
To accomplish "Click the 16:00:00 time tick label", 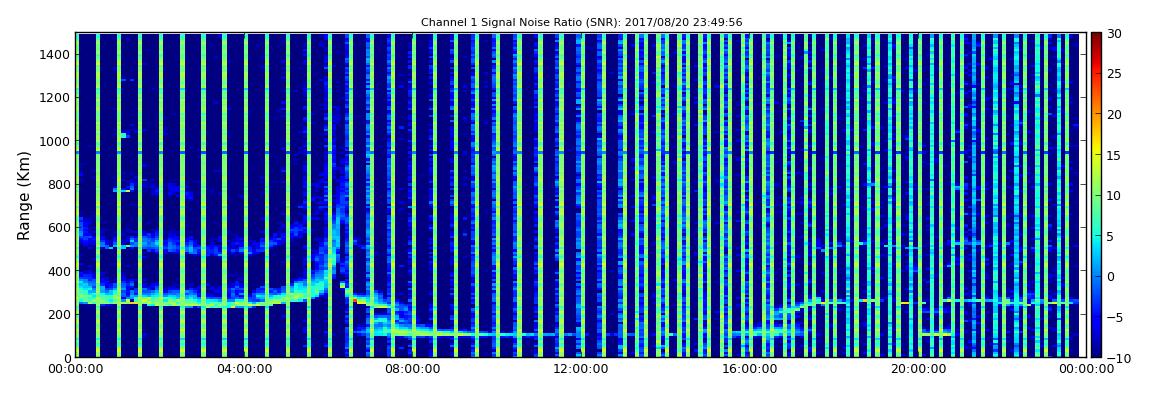I will pos(748,370).
